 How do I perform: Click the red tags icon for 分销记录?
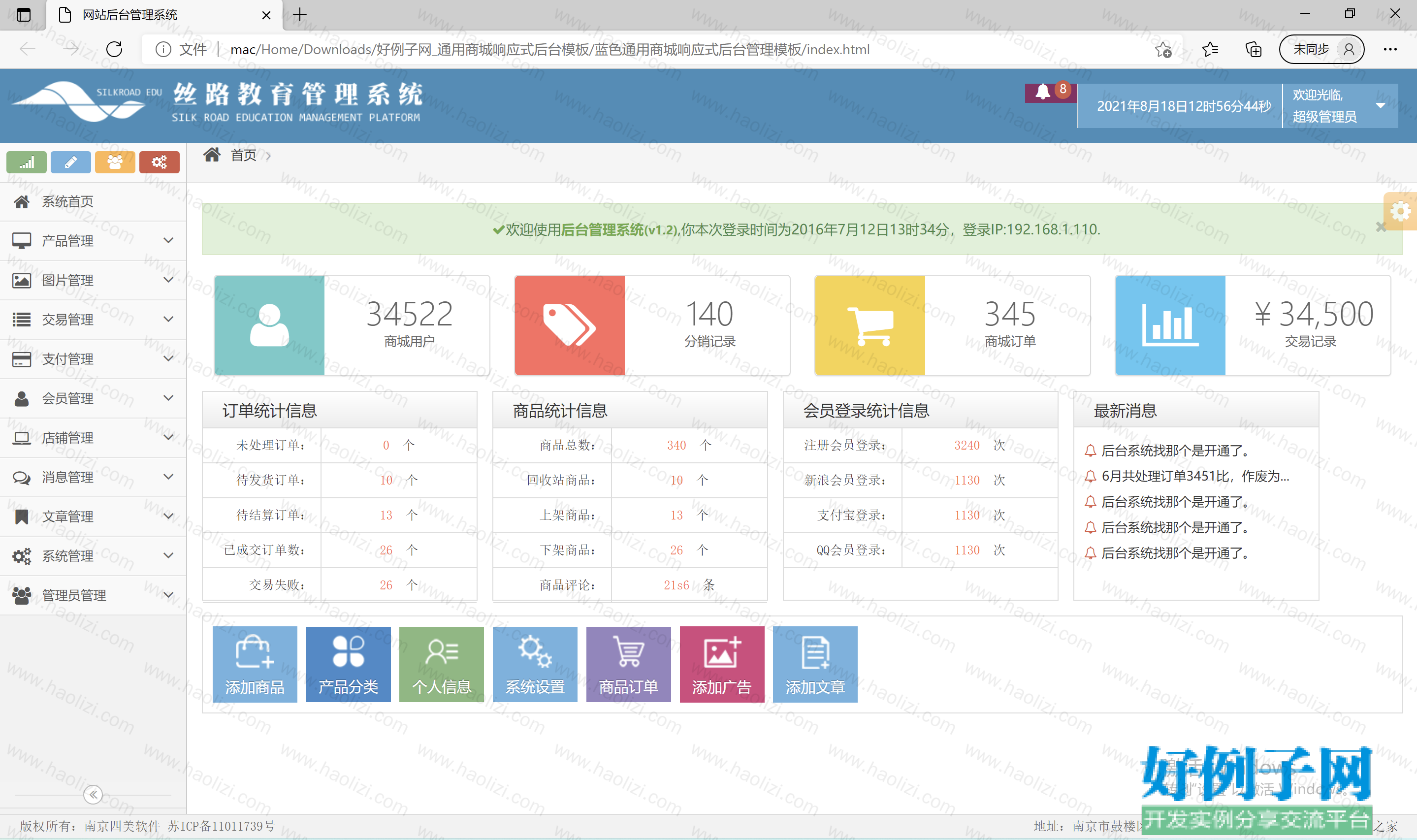570,325
